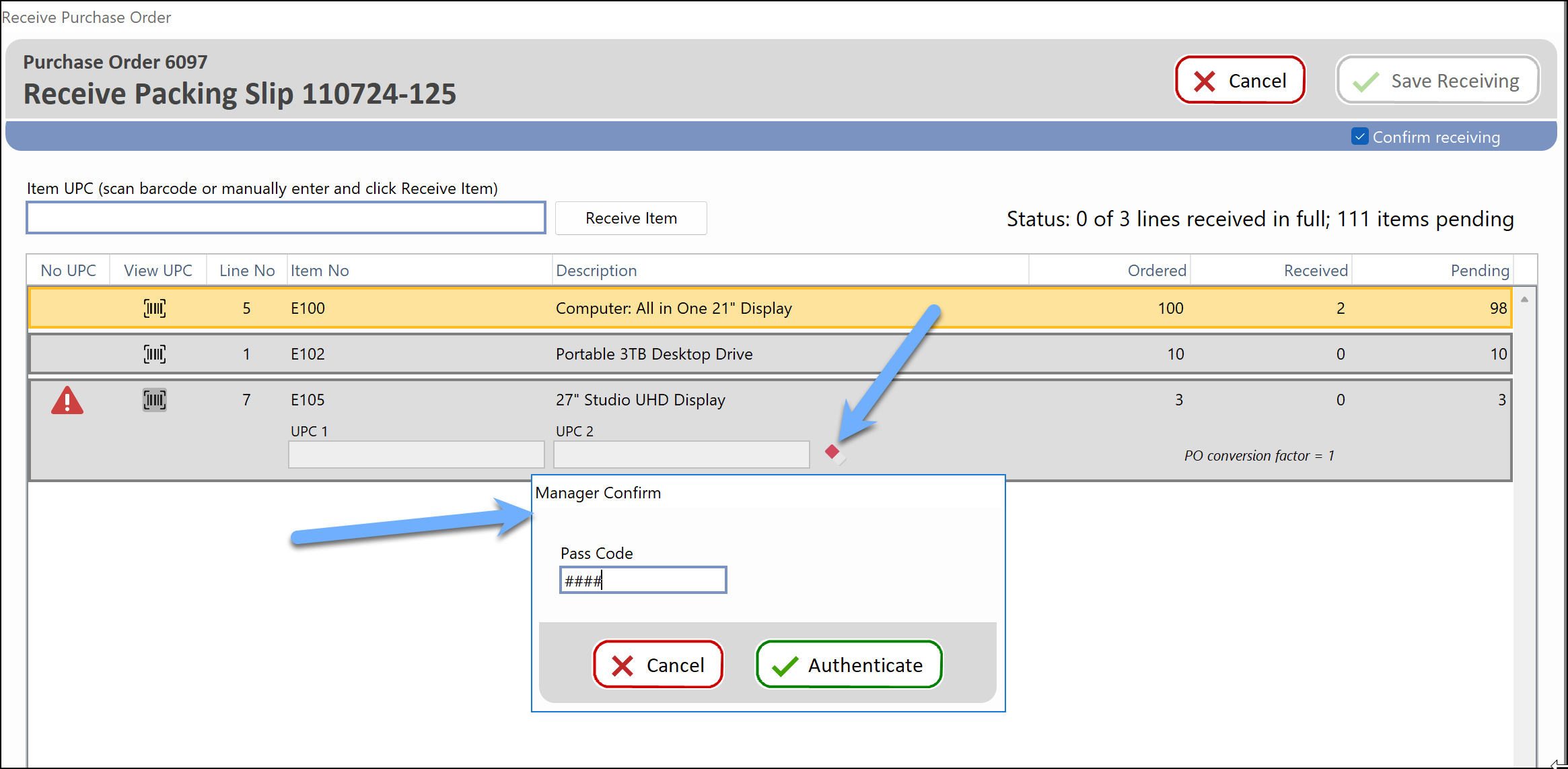Click the UPC 2 field for E105

(681, 455)
